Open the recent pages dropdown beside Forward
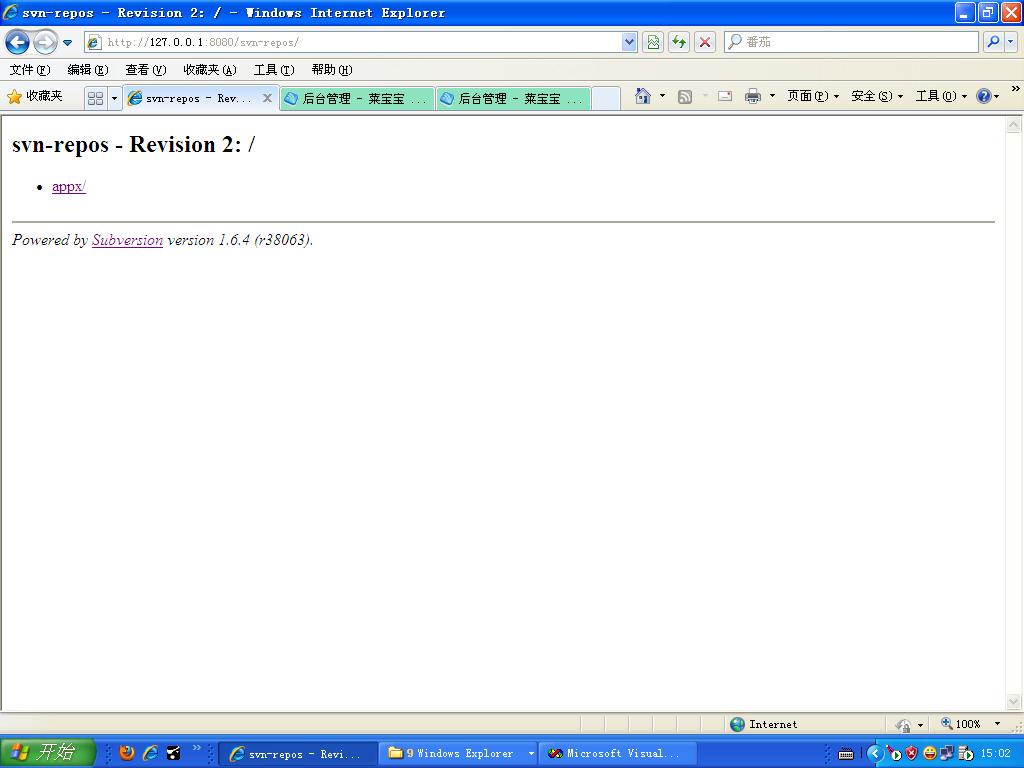 point(67,43)
